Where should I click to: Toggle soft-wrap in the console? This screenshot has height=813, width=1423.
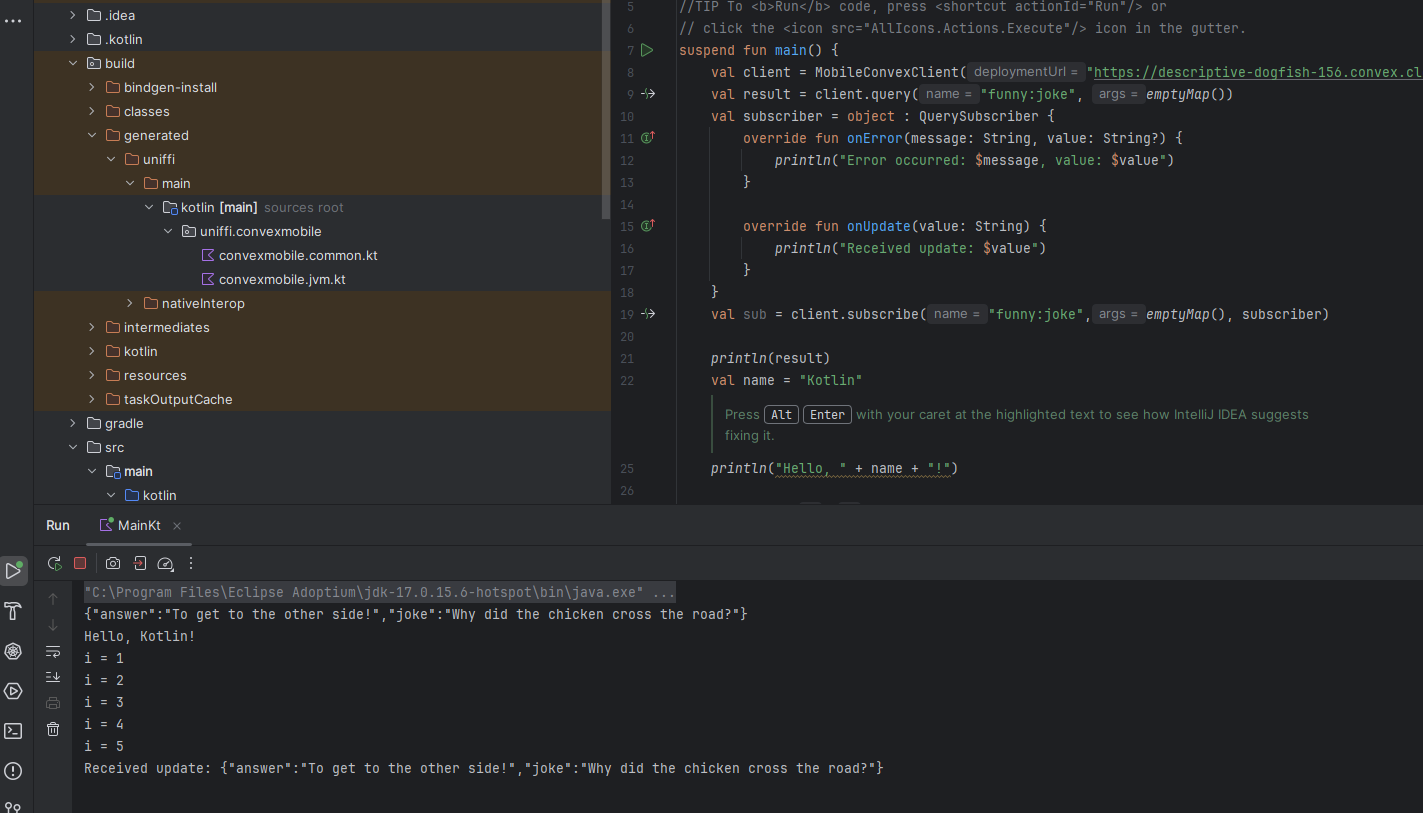click(x=53, y=651)
